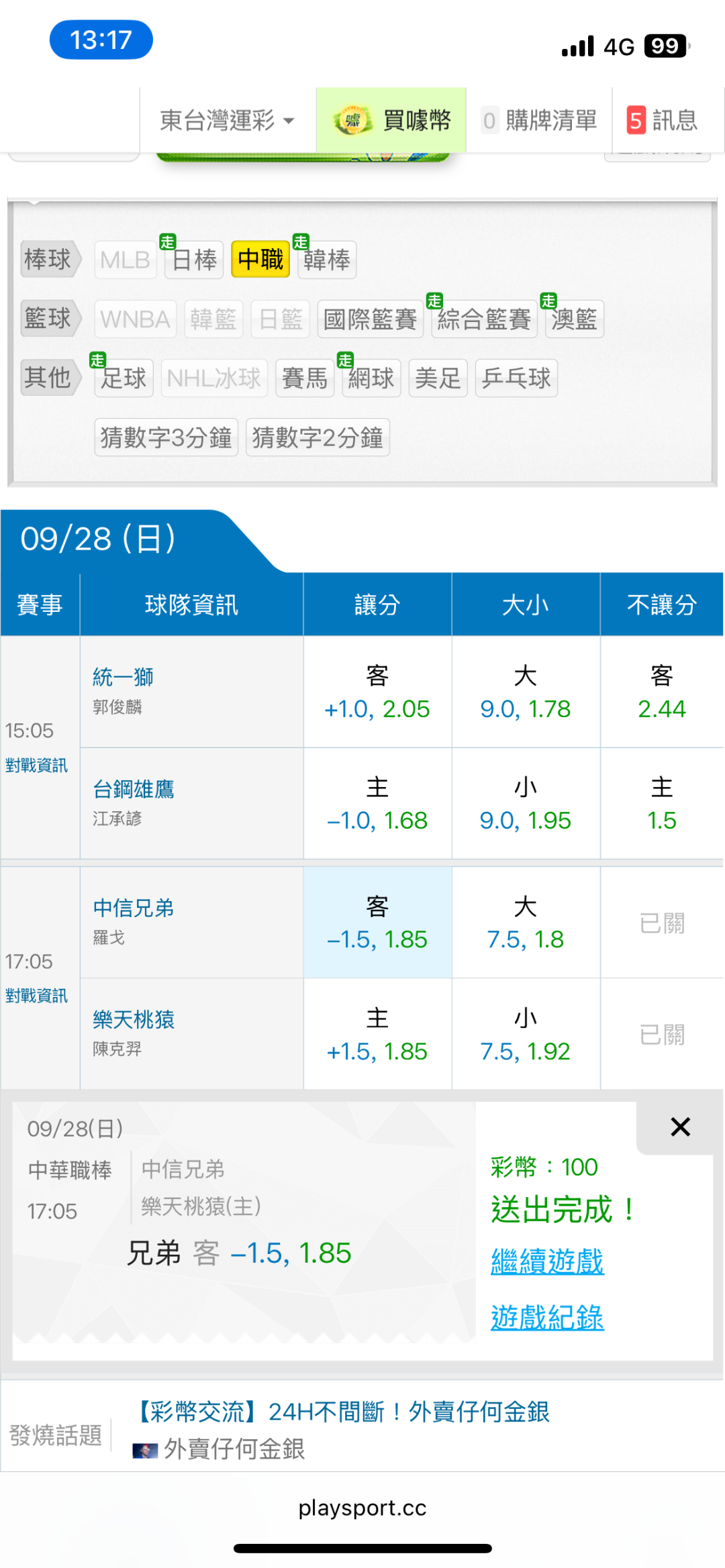Open the red 5 訊息 notification badge

[636, 121]
